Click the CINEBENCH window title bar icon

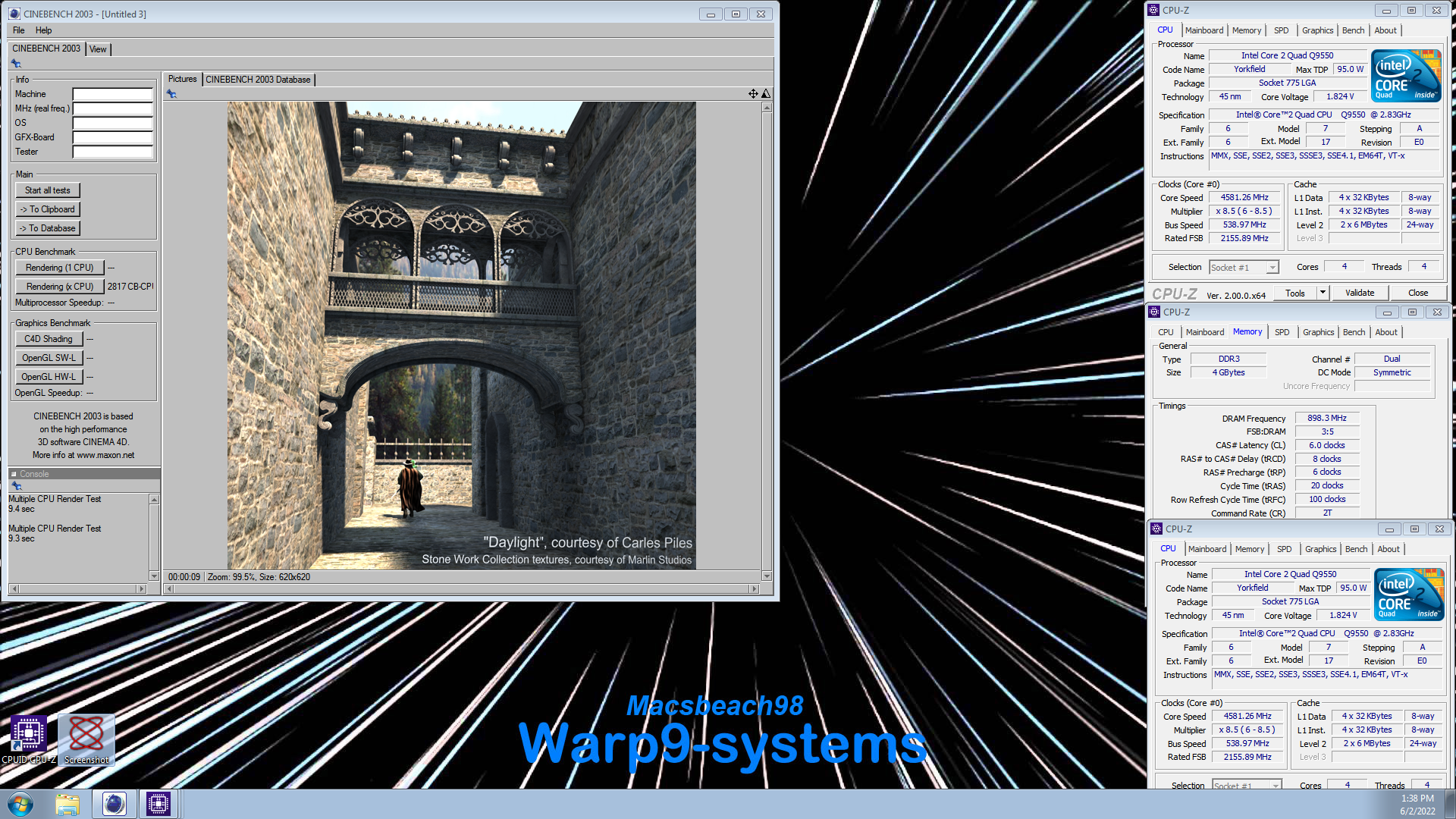14,14
